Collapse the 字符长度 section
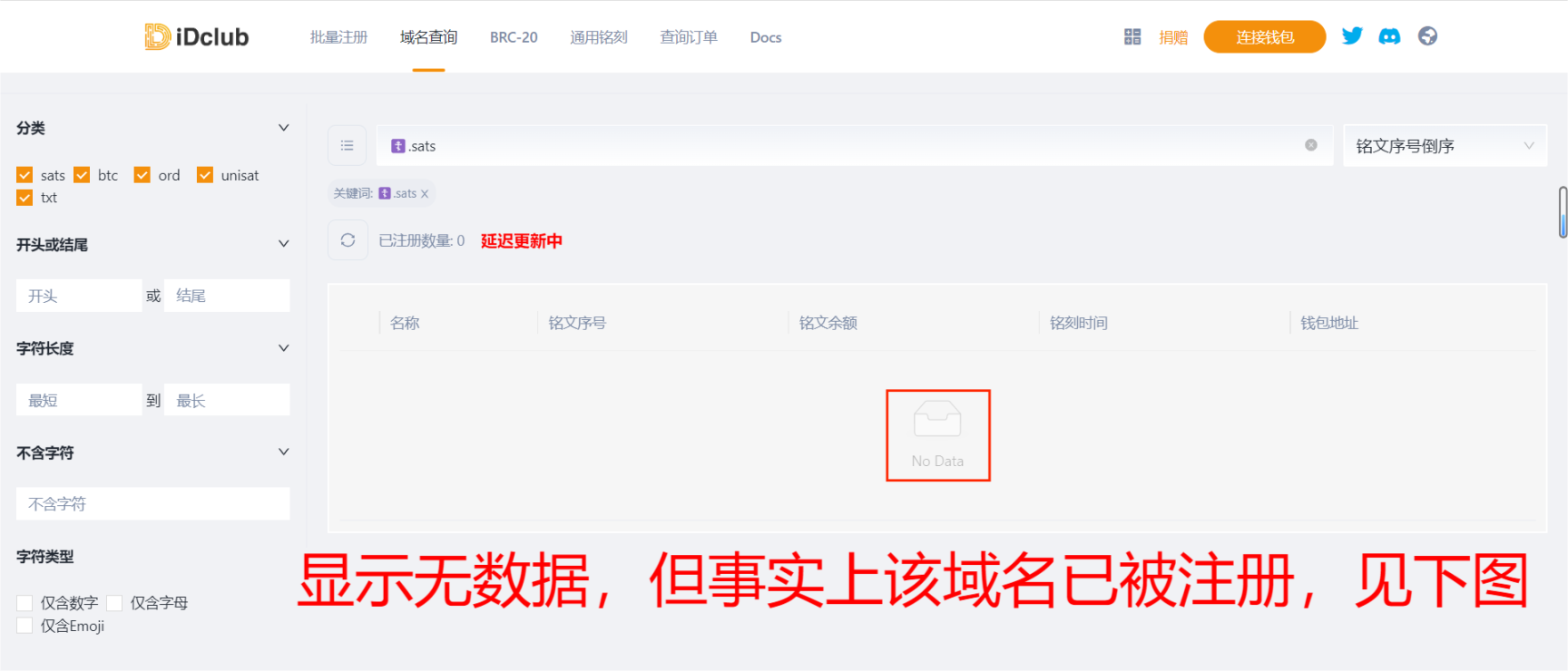The height and width of the screenshot is (671, 1568). [283, 348]
